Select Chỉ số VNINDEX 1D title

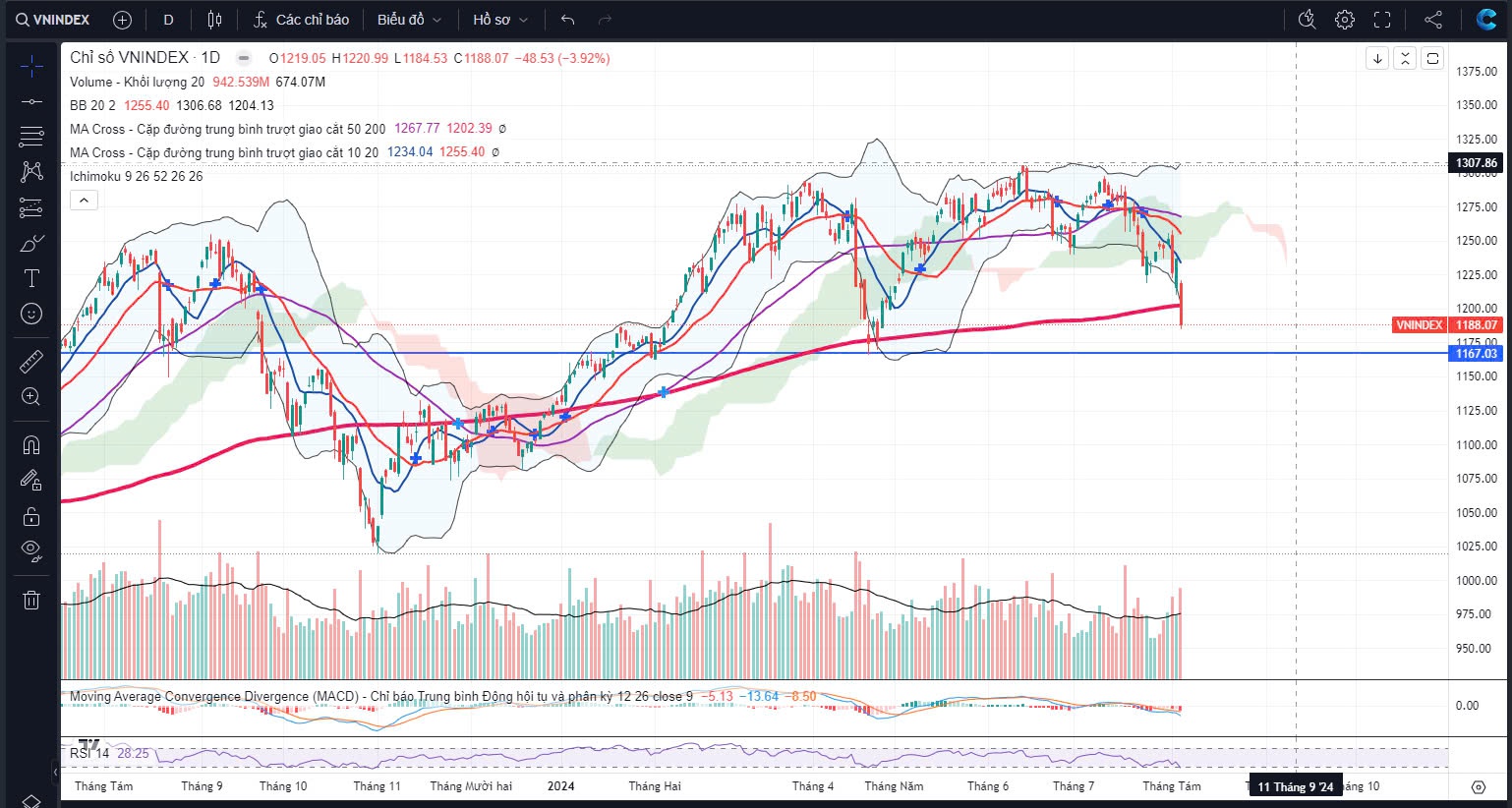click(x=145, y=58)
